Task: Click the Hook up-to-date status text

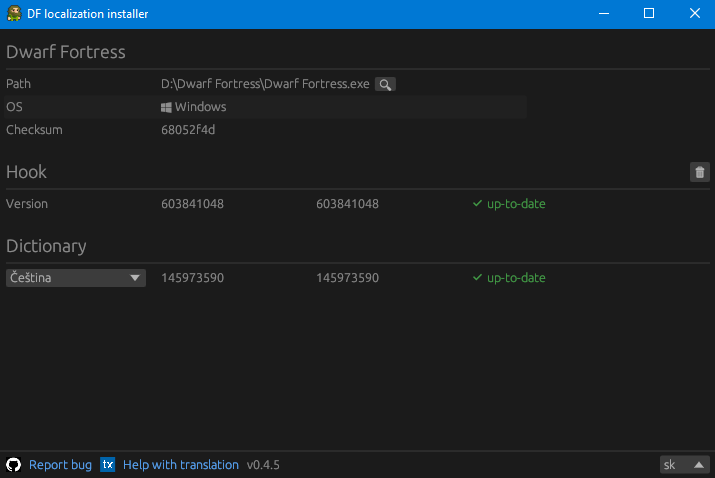Action: [516, 204]
